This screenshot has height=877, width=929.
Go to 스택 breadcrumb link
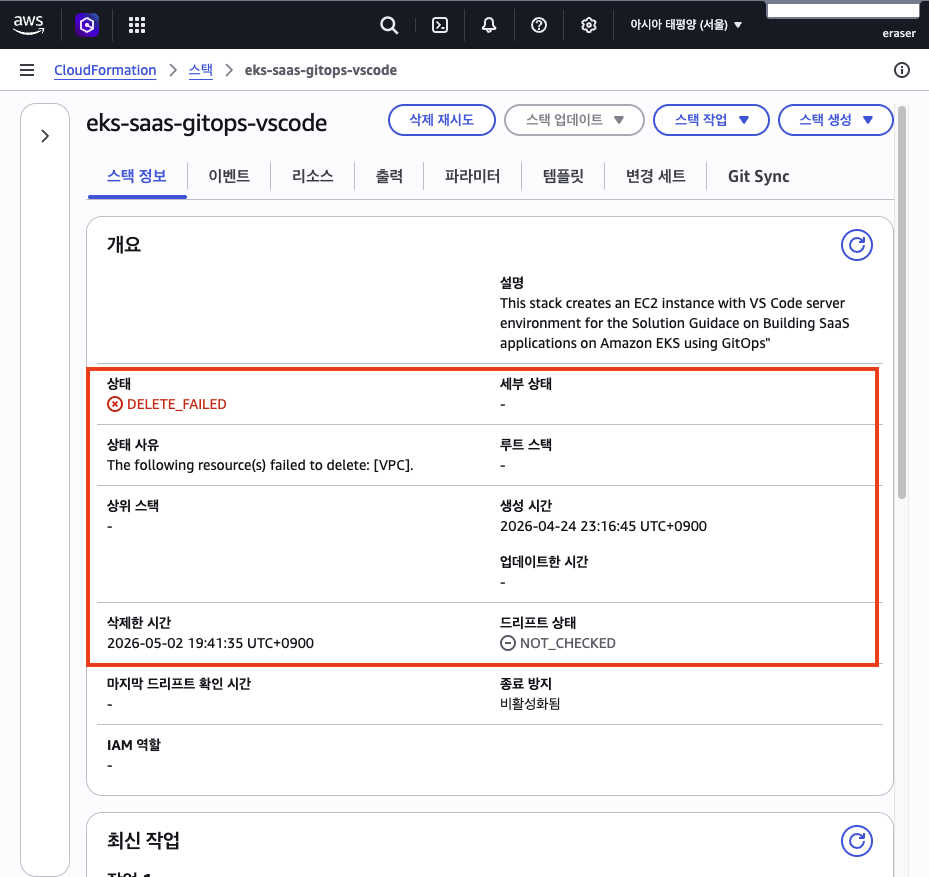click(x=201, y=70)
